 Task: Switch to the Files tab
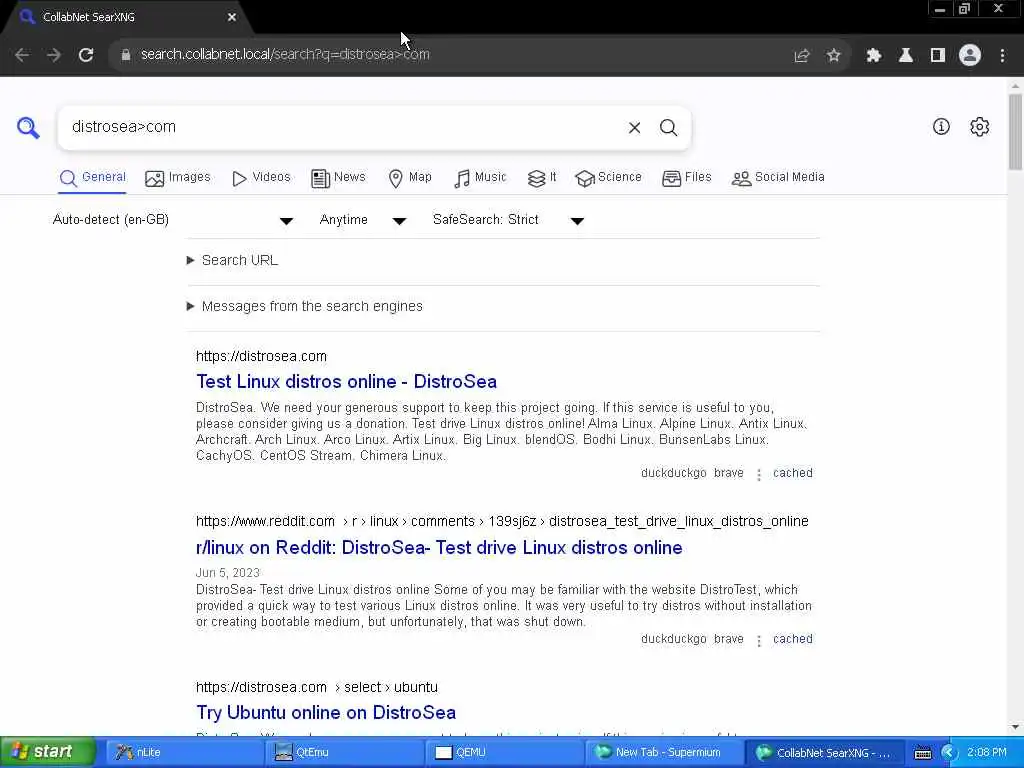[x=686, y=178]
